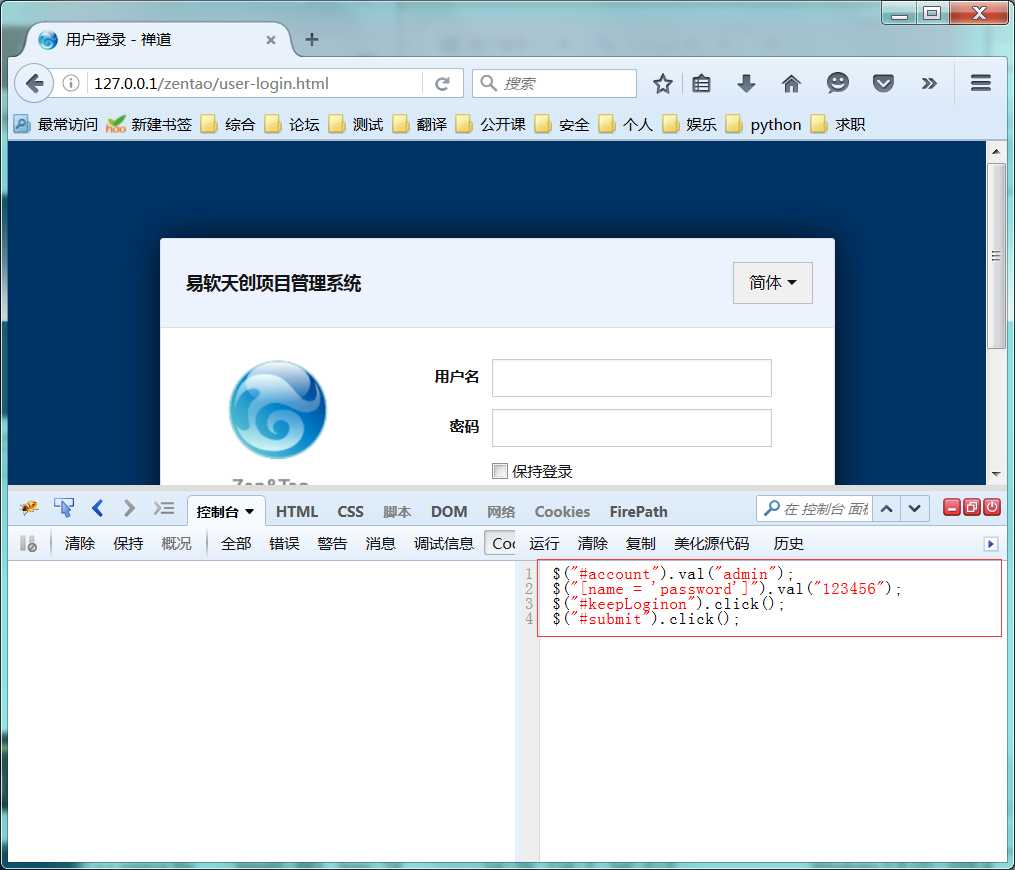
Task: Click the page vertical scrollbar thumb
Action: pos(996,256)
